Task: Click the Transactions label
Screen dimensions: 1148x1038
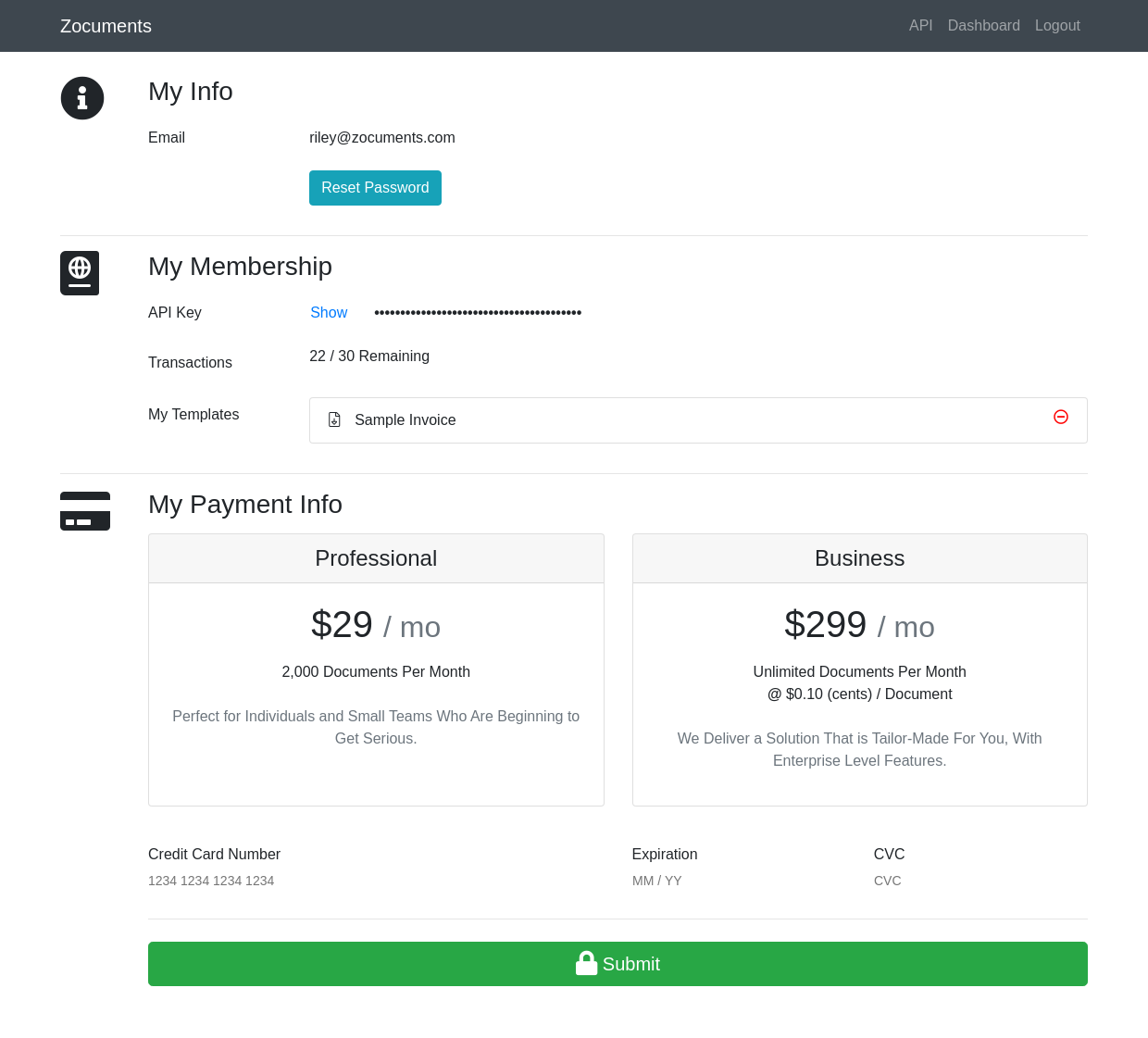Action: pyautogui.click(x=190, y=363)
